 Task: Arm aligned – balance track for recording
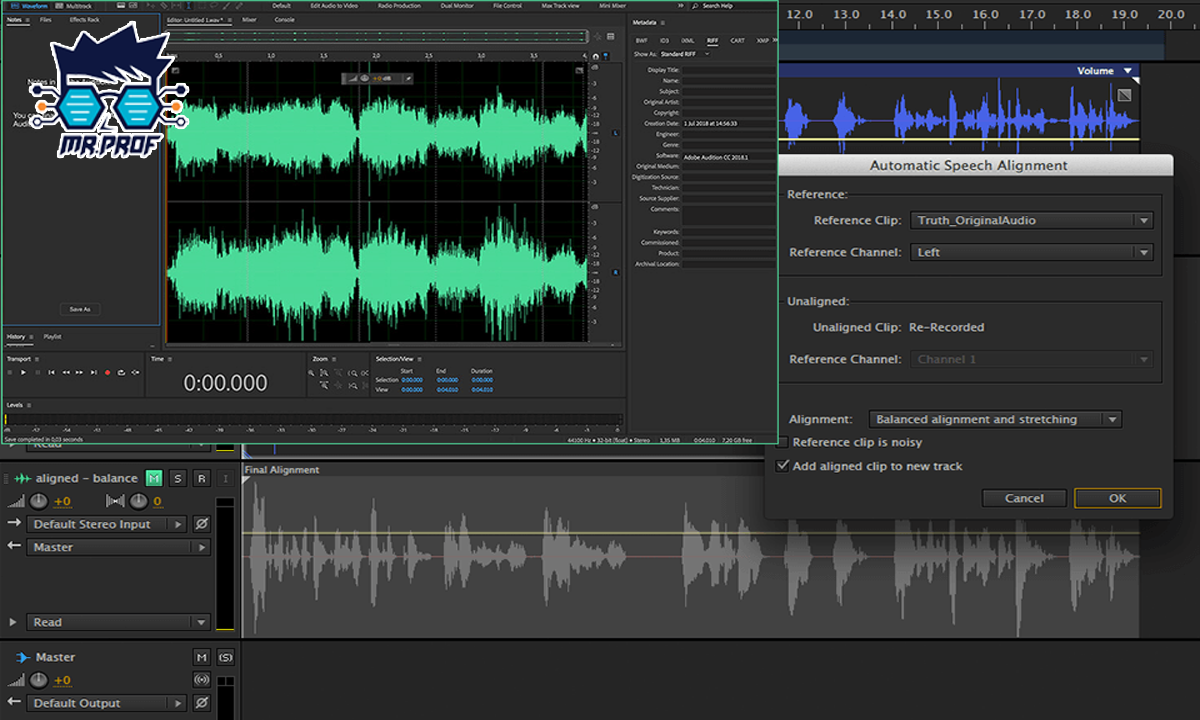(x=201, y=478)
